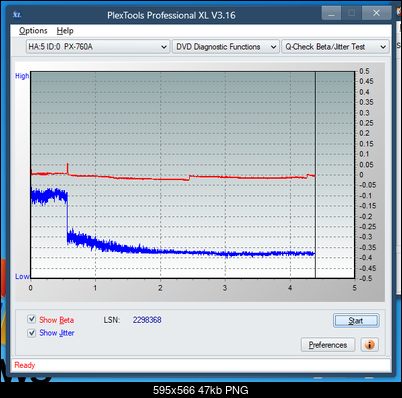
Task: Click the red Beta spike on the graph
Action: tap(68, 168)
